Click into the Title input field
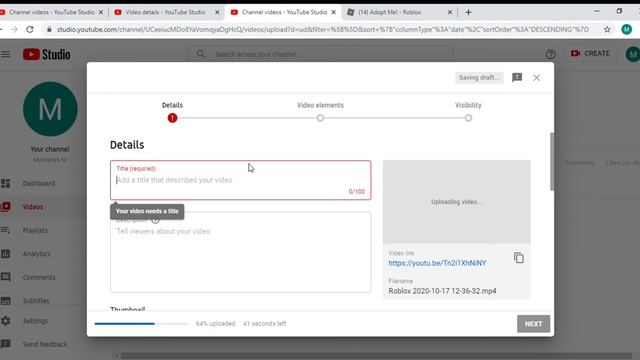Screen dimensions: 640x360 [240, 180]
